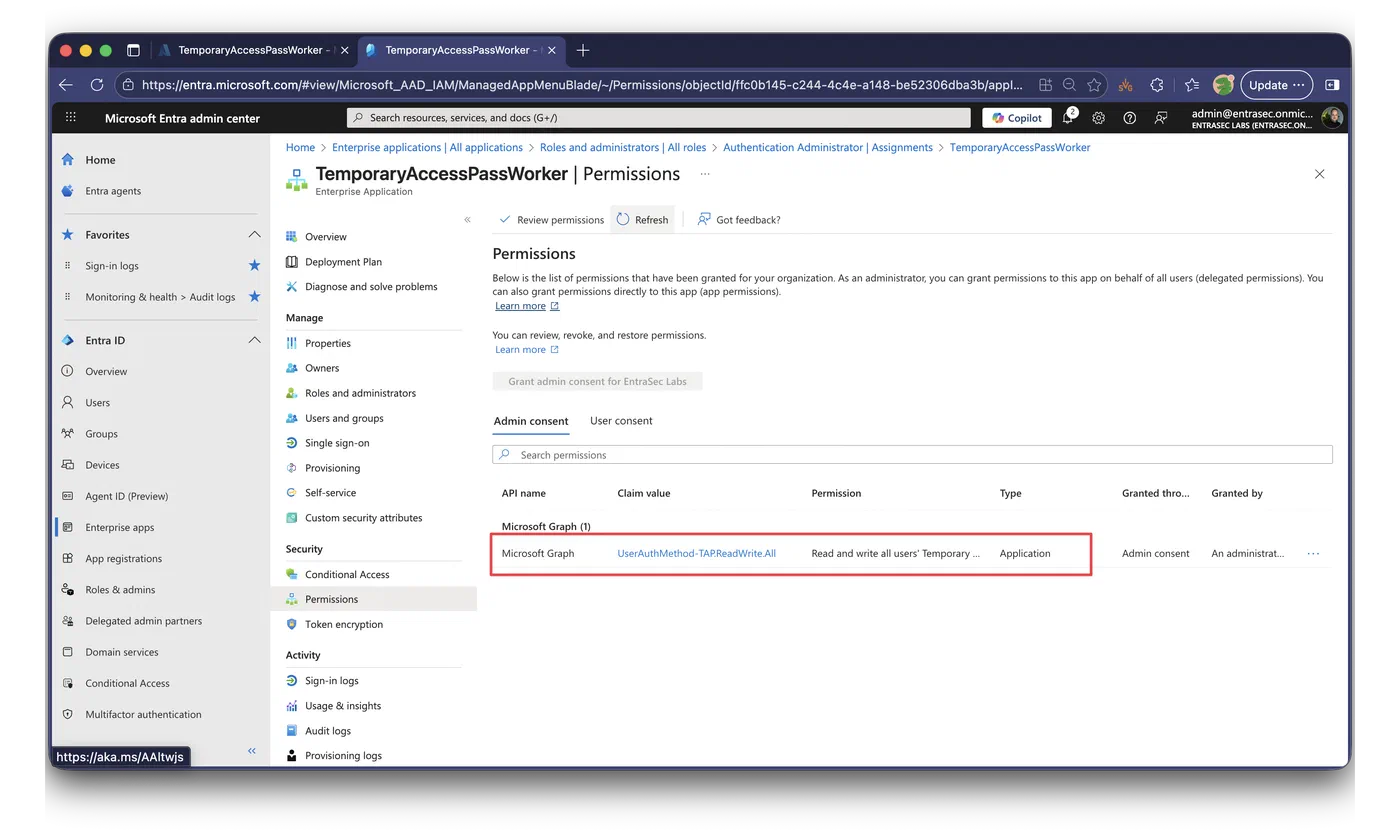The height and width of the screenshot is (834, 1400).
Task: Go back with browser back arrow
Action: (66, 85)
